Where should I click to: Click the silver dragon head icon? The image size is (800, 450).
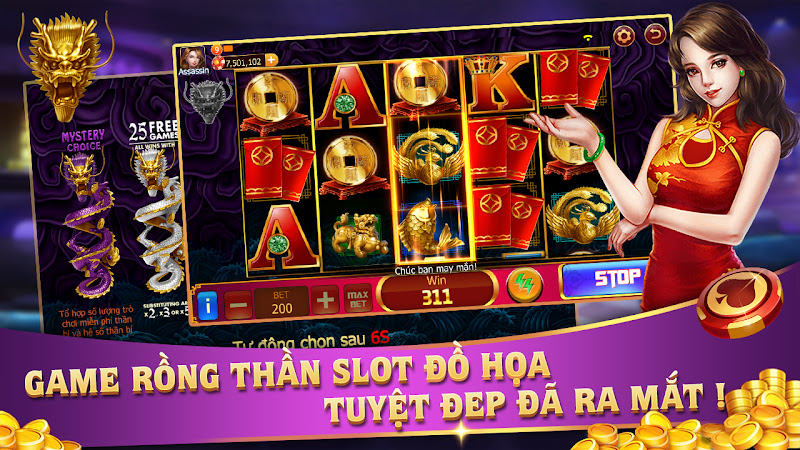209,101
